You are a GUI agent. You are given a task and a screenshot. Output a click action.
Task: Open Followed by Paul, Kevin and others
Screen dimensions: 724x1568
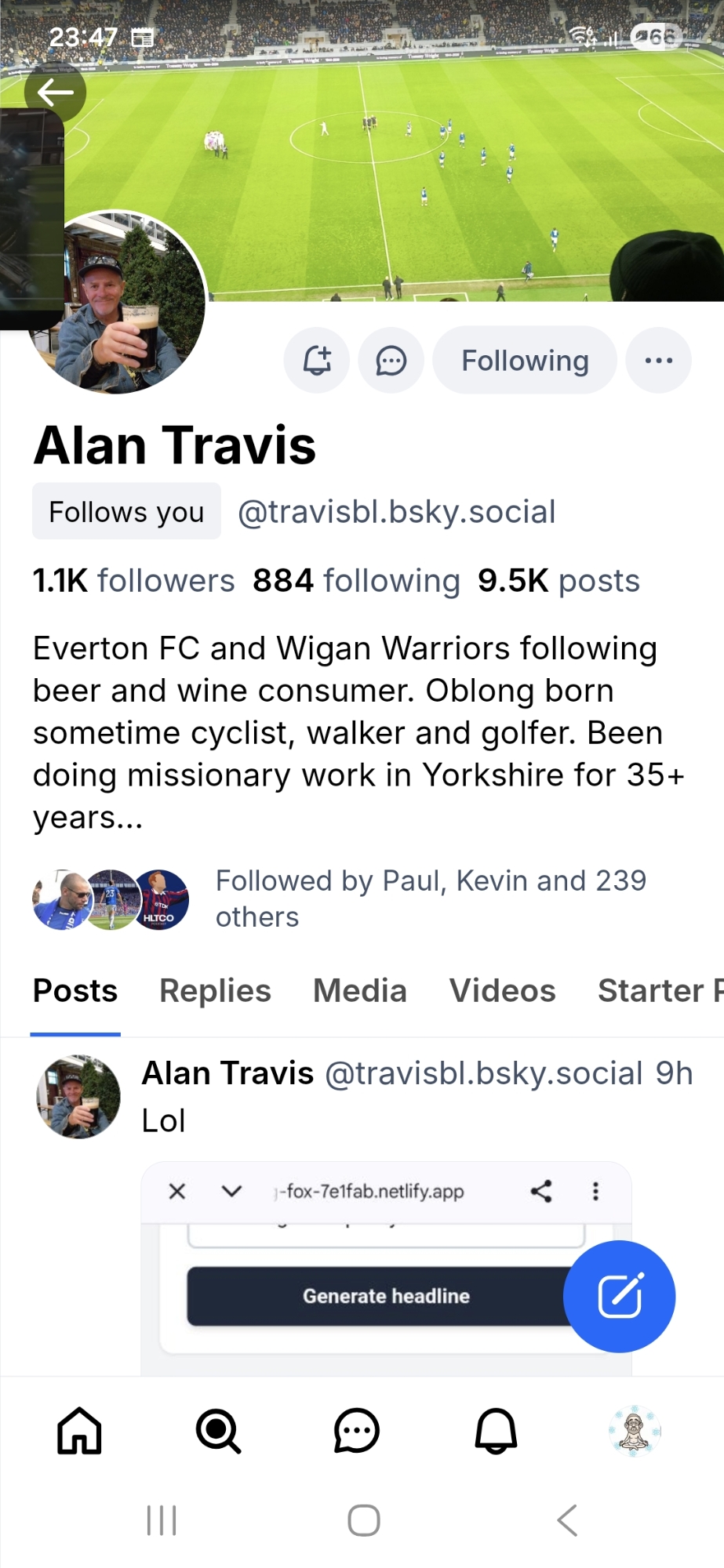430,898
